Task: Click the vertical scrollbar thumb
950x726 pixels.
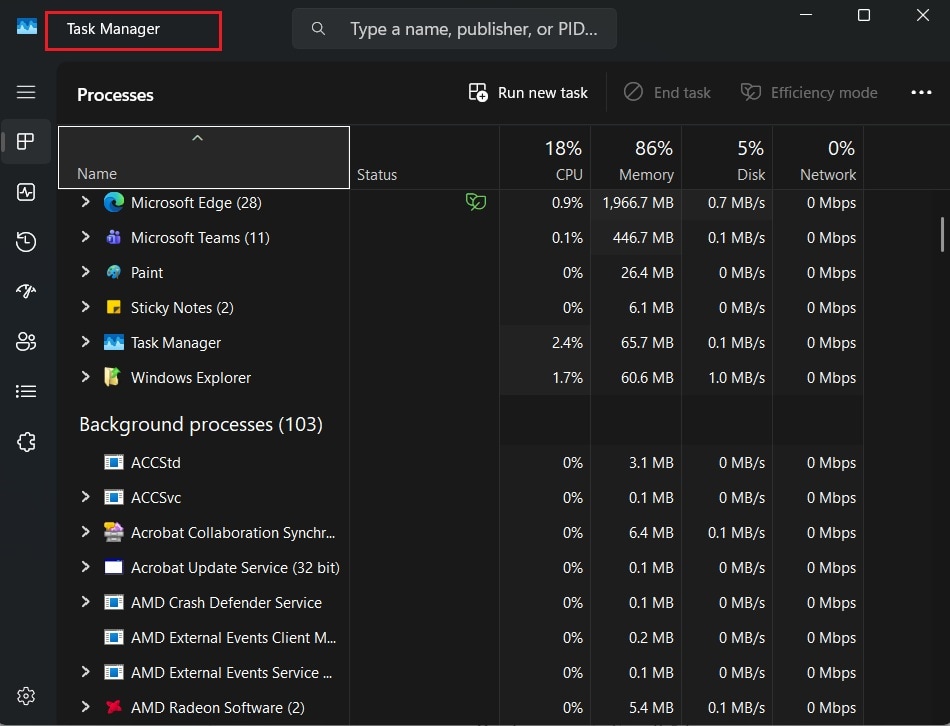Action: 942,234
